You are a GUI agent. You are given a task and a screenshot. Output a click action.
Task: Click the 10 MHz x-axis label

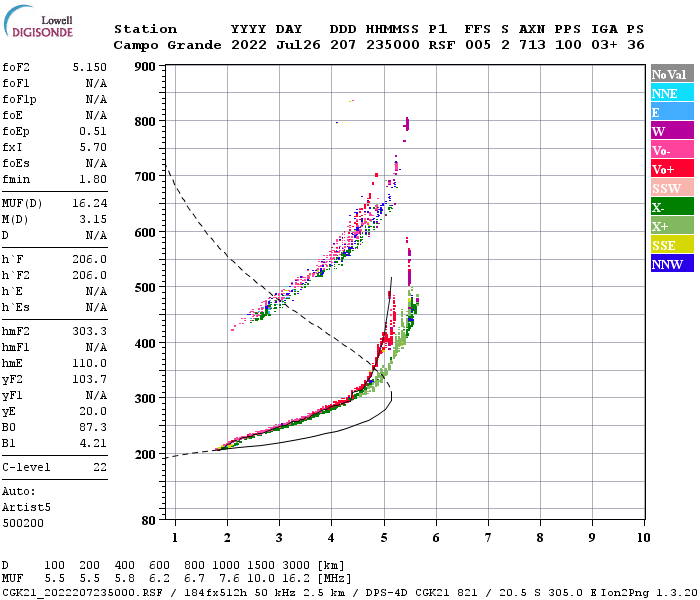(x=643, y=538)
